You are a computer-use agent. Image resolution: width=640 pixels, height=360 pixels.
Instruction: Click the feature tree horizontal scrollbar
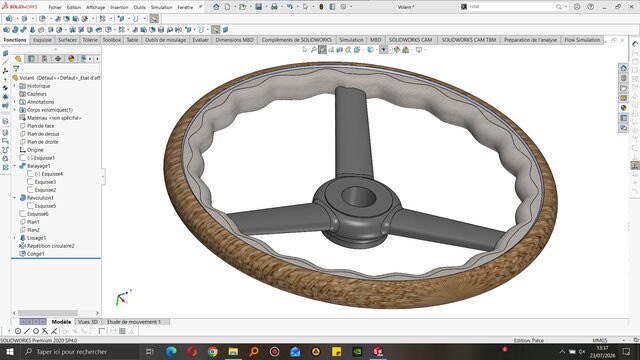pos(48,313)
